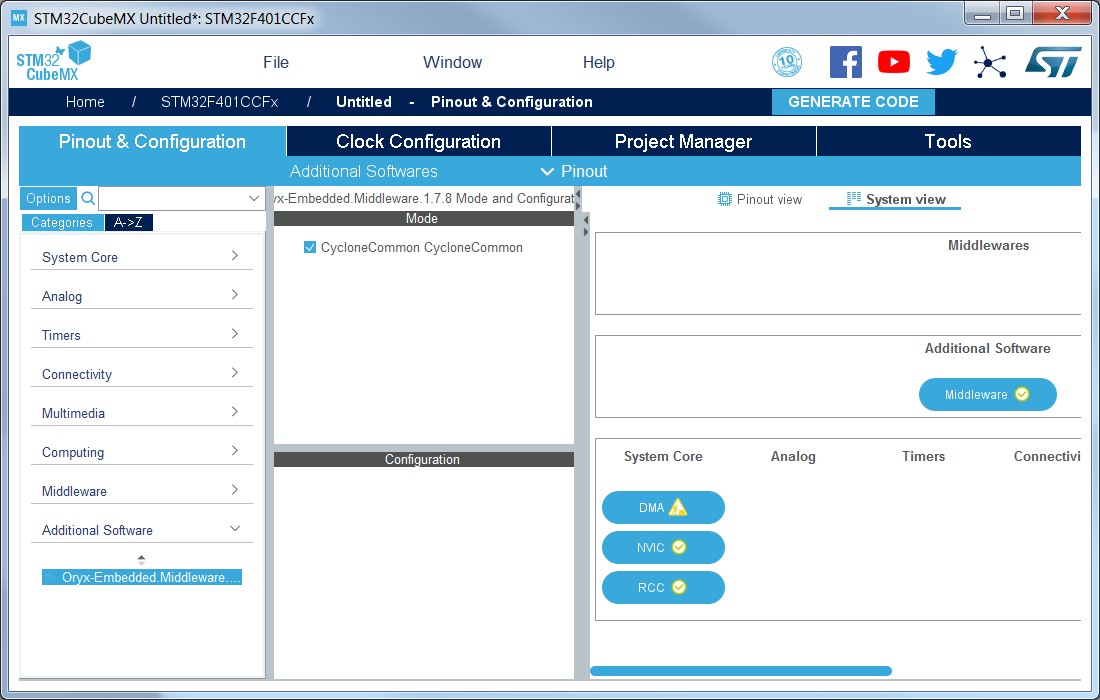Click the NVIC green check icon
This screenshot has width=1100, height=700.
(x=679, y=547)
